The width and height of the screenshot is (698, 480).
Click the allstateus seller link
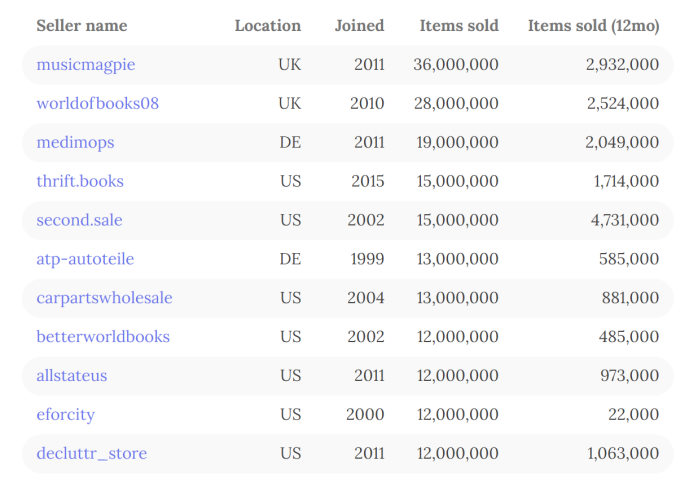tap(71, 376)
